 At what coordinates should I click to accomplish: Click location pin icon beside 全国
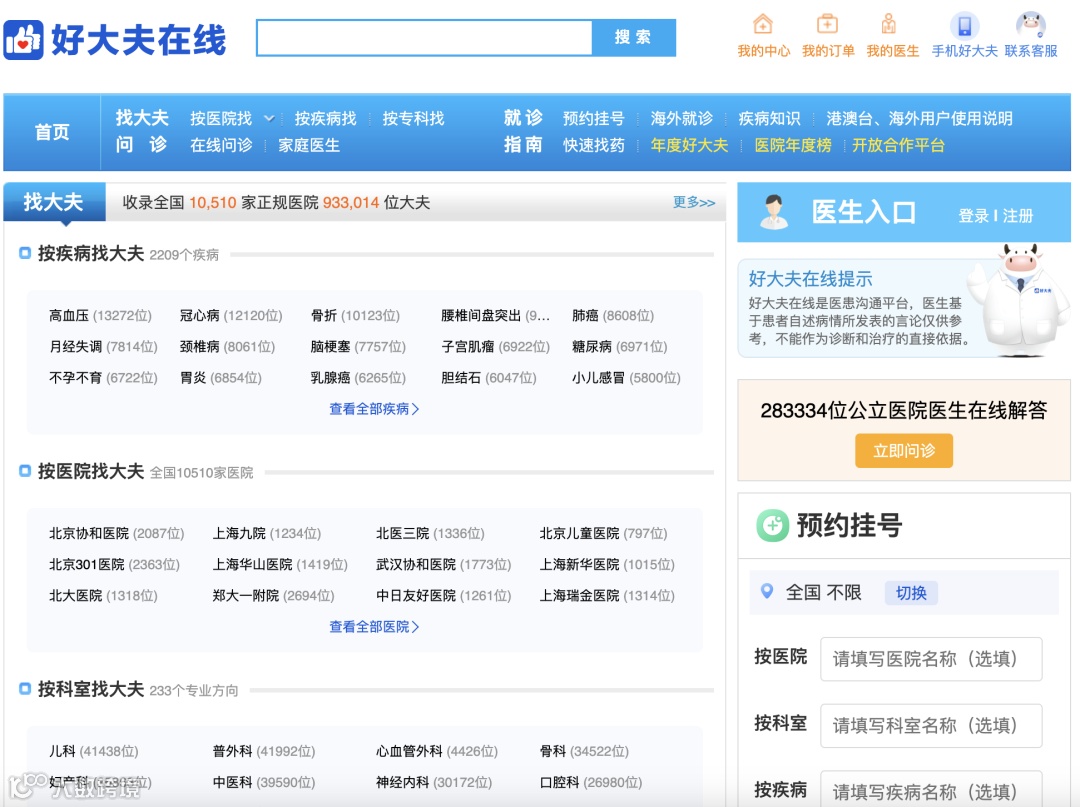tap(767, 591)
